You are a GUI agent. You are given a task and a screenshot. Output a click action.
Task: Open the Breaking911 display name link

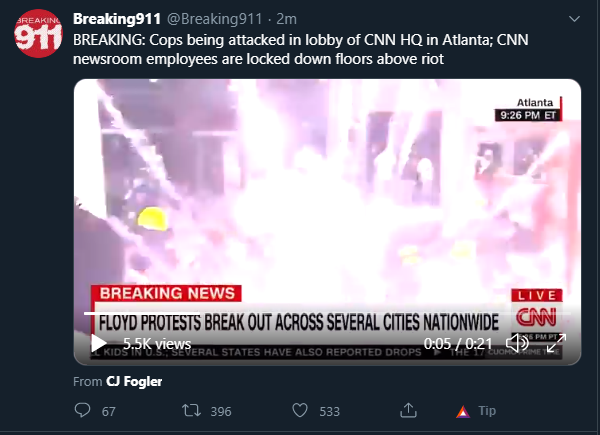coord(117,19)
